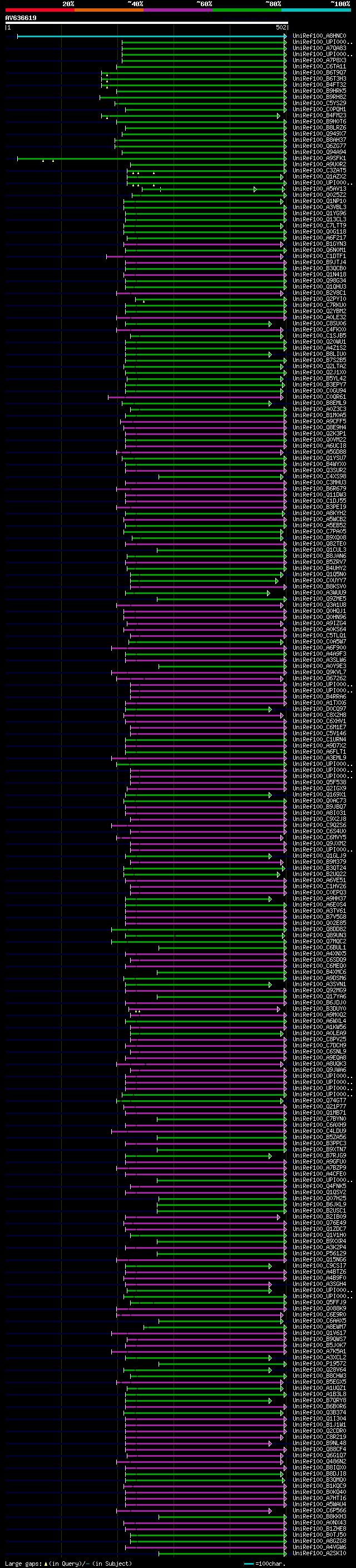The width and height of the screenshot is (356, 1568).
Task: Open hit UniRef100_A2SKI0
Action: coord(319,1553)
